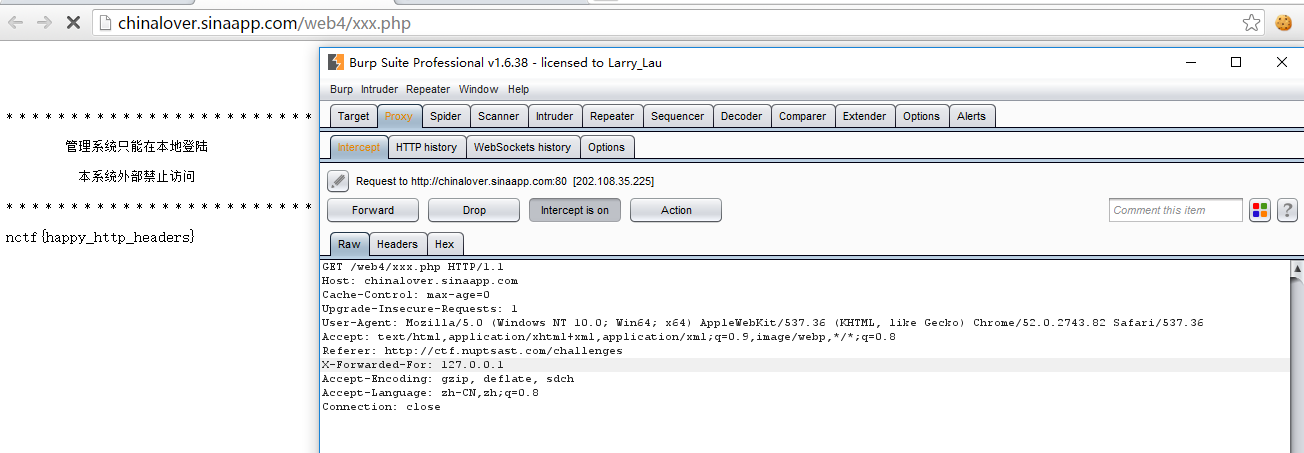Click the Request to http://chinalover.sinaapp.com:80 label
The height and width of the screenshot is (453, 1304).
point(505,181)
